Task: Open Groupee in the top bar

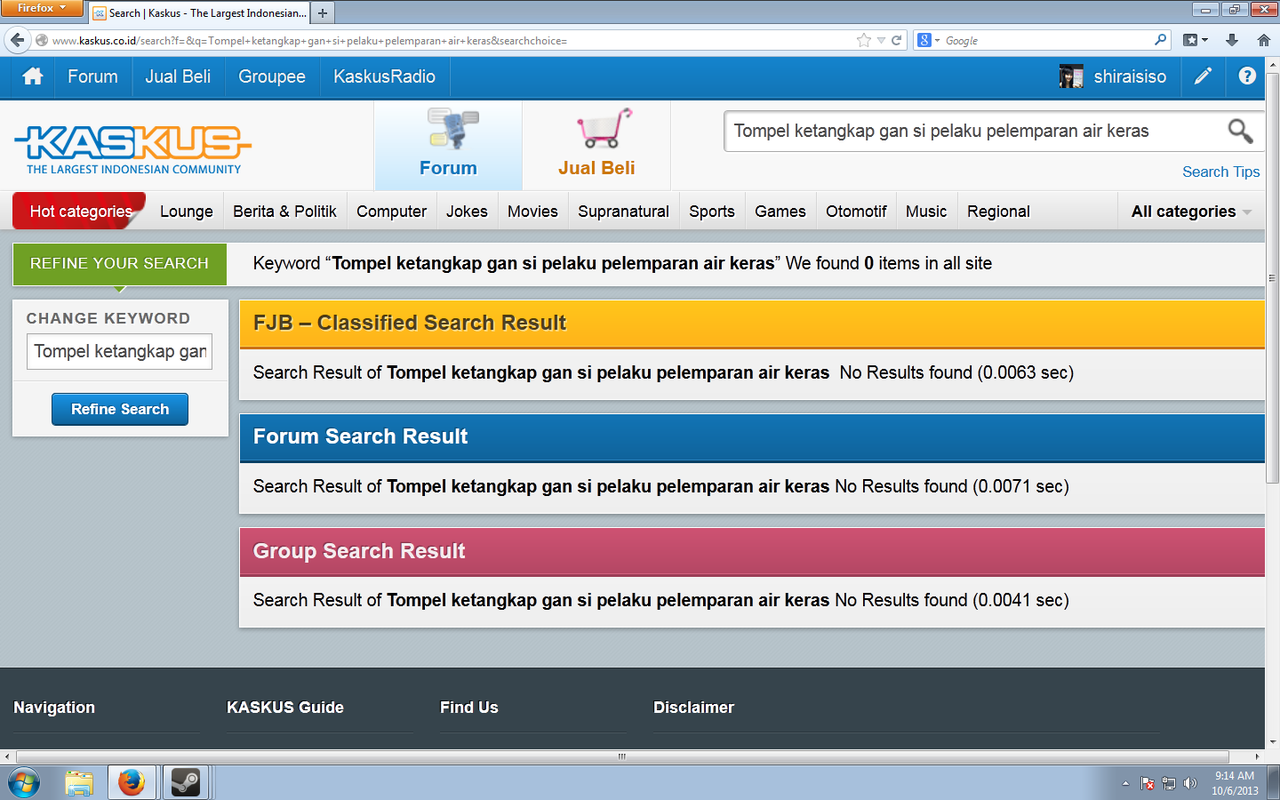Action: point(272,76)
